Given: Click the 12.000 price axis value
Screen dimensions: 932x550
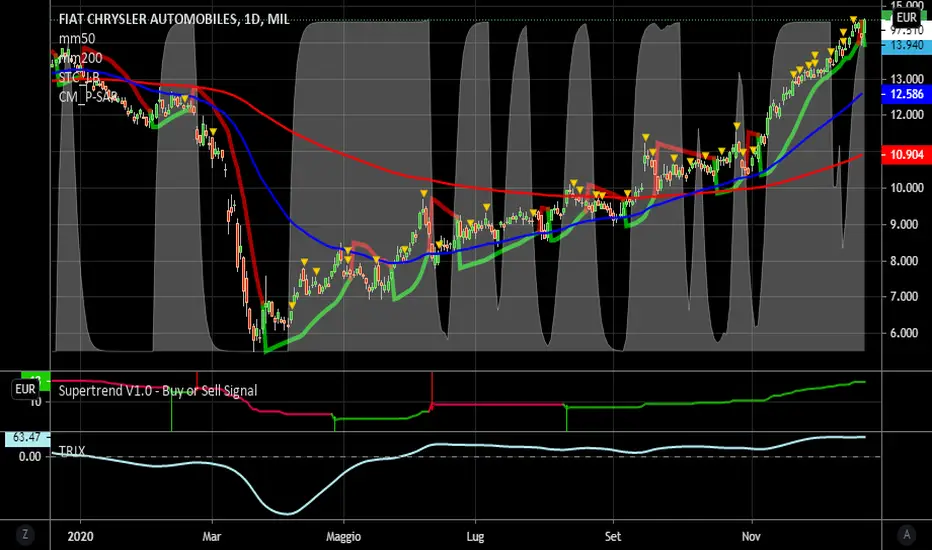Looking at the screenshot, I should pos(906,115).
